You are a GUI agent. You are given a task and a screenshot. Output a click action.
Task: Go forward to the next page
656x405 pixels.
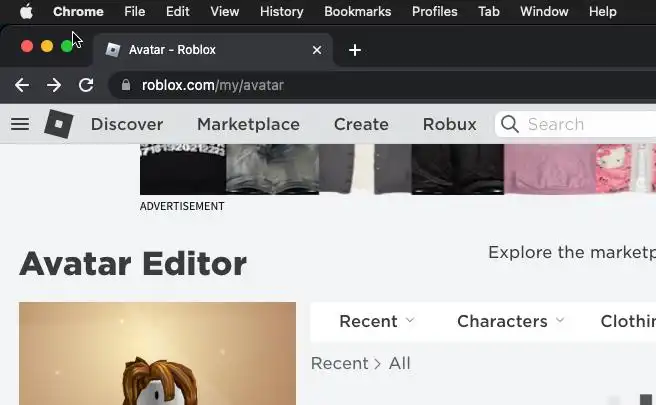54,85
